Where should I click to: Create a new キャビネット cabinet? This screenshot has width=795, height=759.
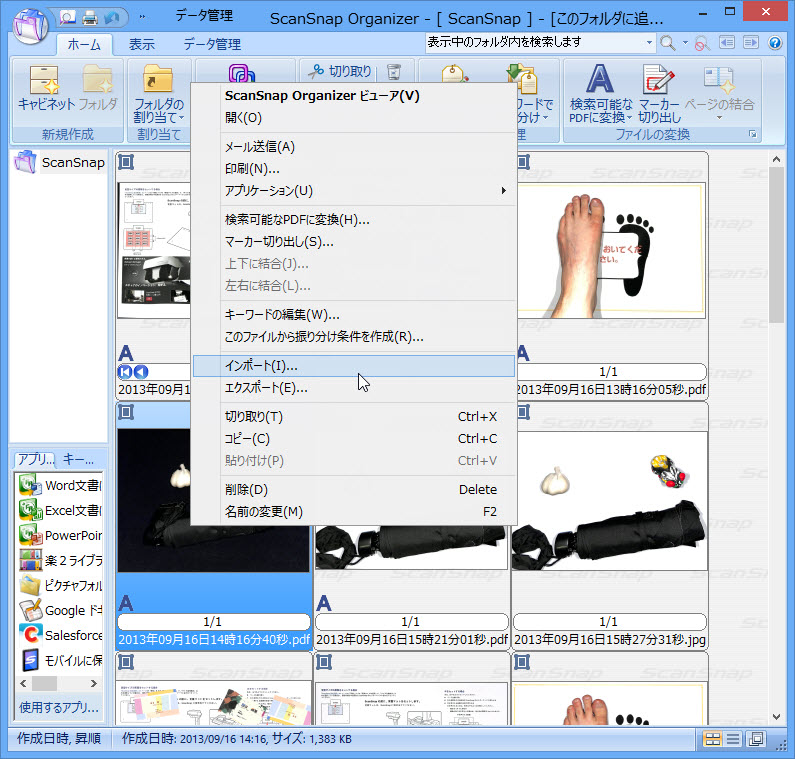(46, 88)
